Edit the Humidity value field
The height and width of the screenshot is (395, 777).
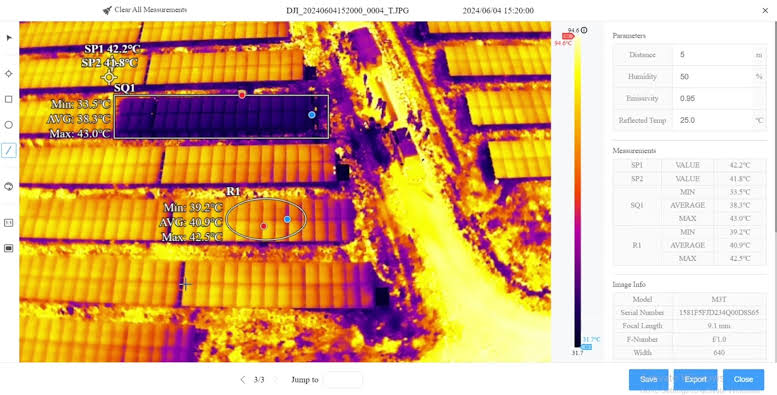713,77
